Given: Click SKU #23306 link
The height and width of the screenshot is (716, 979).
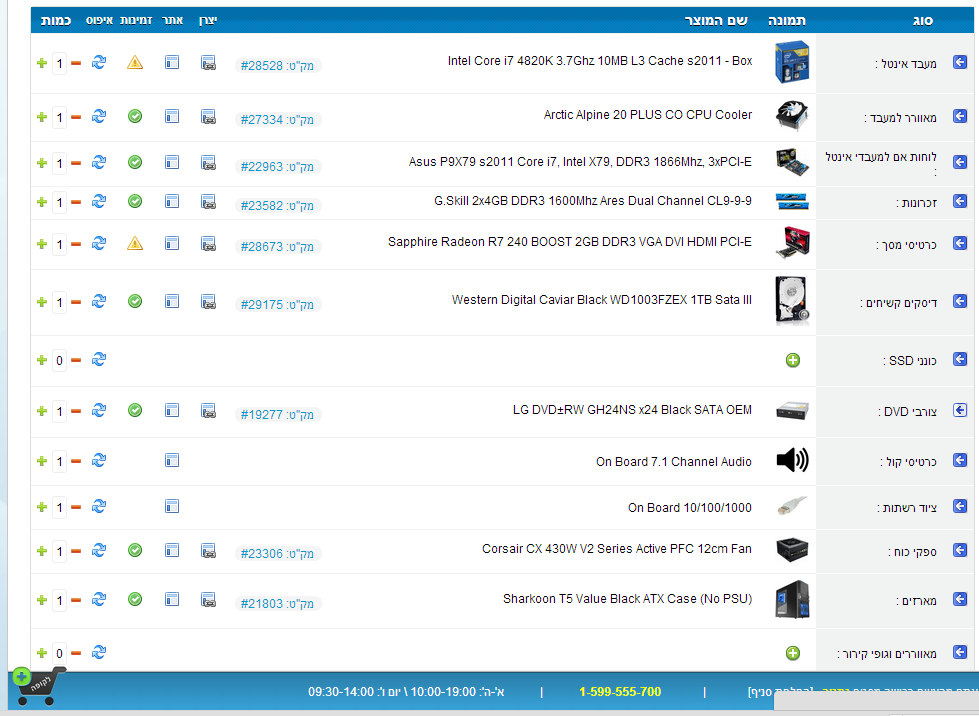Looking at the screenshot, I should point(278,554).
